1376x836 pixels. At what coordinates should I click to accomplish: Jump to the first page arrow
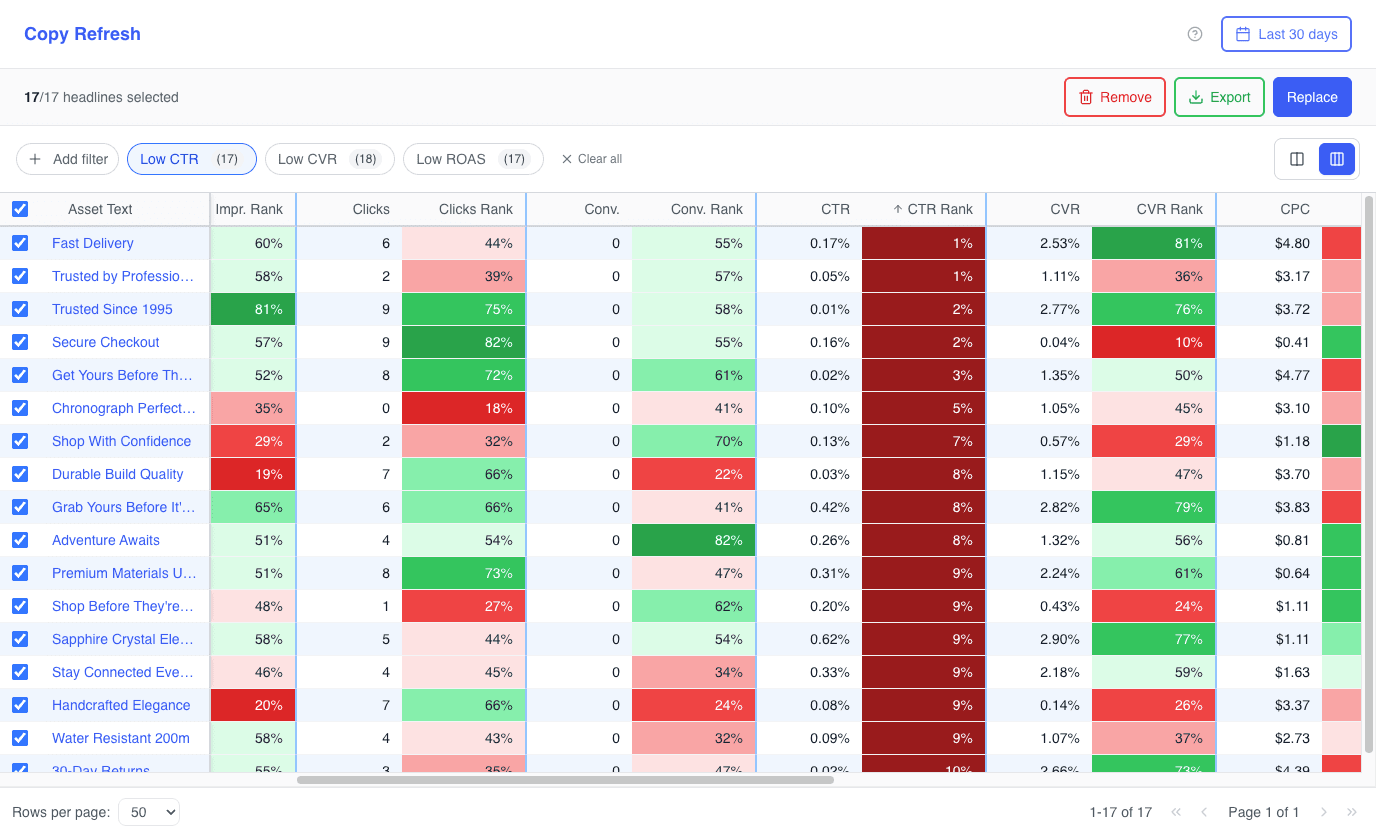coord(1176,812)
